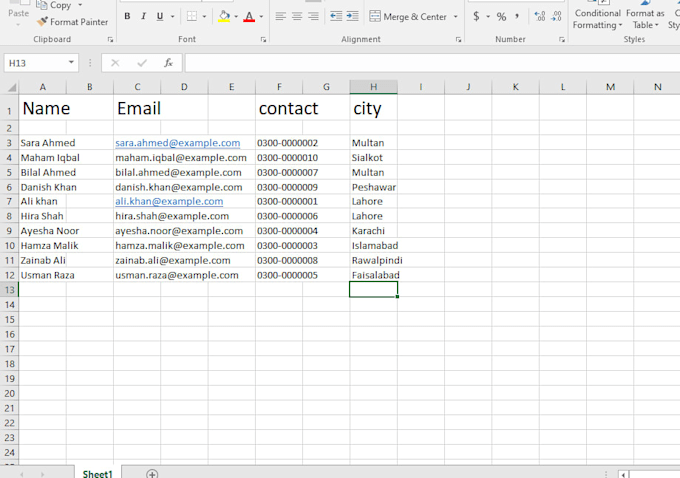The width and height of the screenshot is (680, 478).
Task: Open borders dropdown arrow
Action: 204,16
